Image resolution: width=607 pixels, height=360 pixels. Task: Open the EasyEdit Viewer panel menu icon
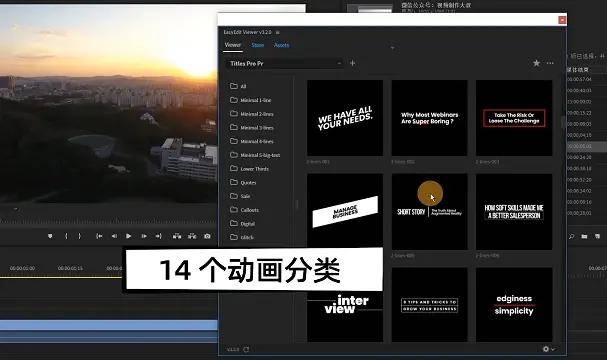(278, 32)
